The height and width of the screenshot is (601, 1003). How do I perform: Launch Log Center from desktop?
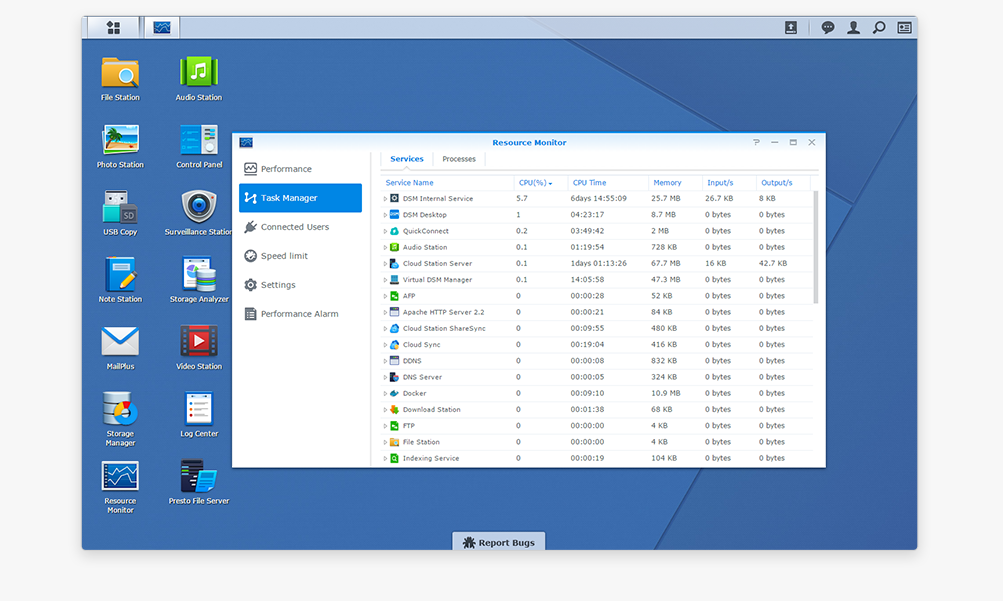pyautogui.click(x=199, y=409)
